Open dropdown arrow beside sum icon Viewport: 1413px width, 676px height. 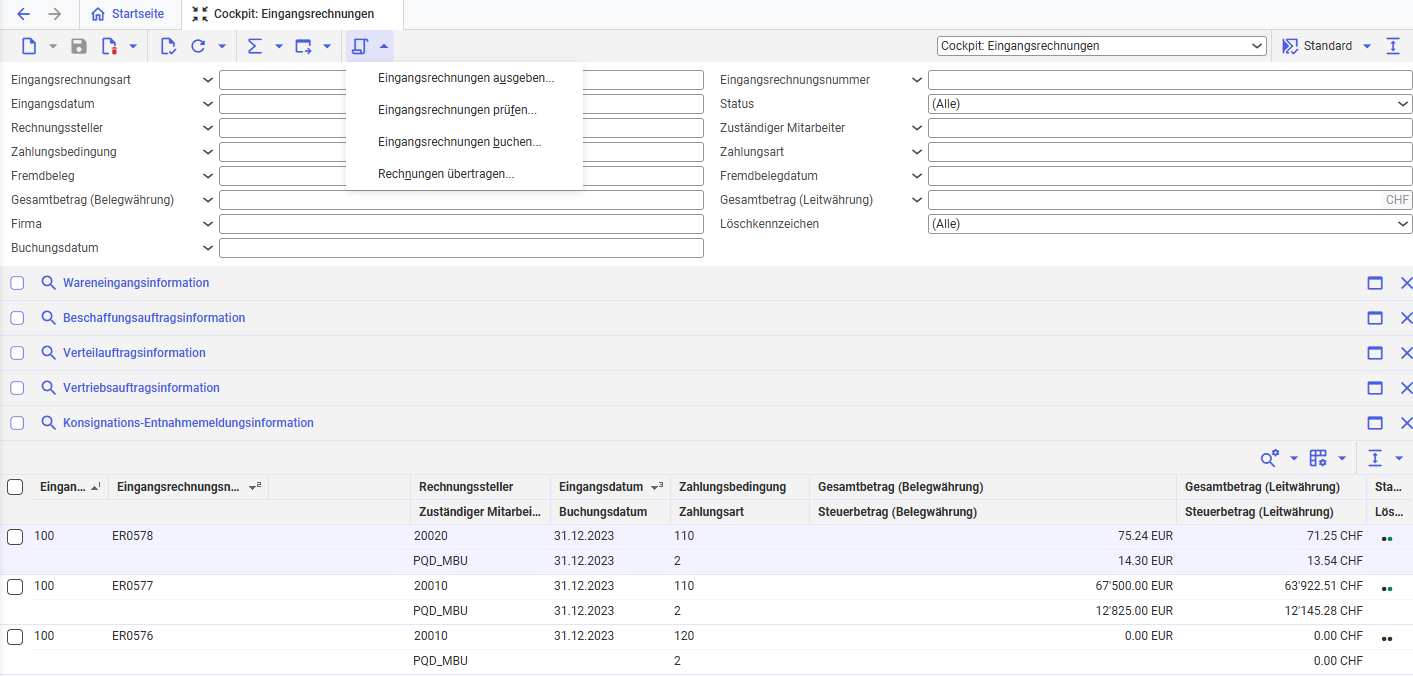279,46
